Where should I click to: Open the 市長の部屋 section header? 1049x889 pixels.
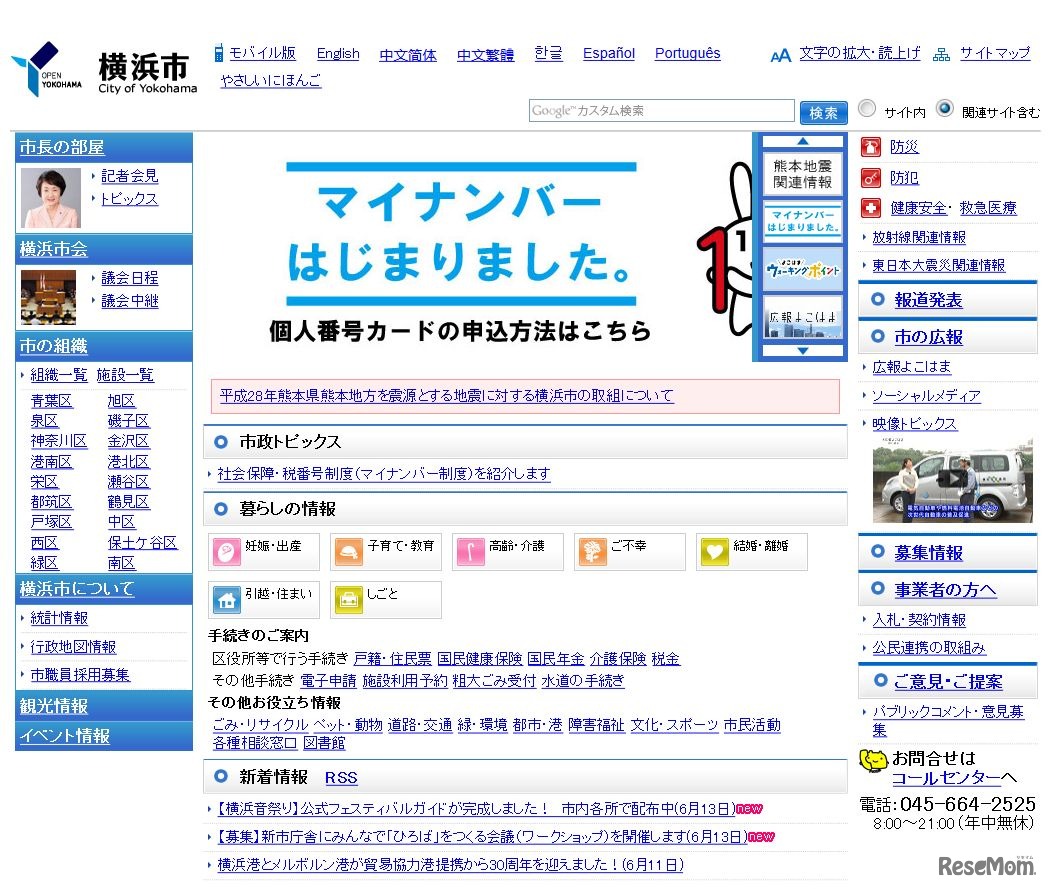tap(62, 147)
